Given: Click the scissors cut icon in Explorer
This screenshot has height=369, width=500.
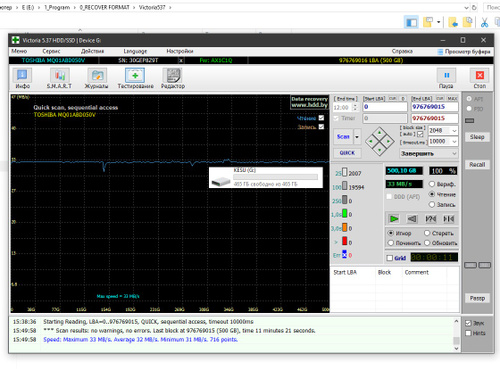Looking at the screenshot, I should [x=484, y=22].
